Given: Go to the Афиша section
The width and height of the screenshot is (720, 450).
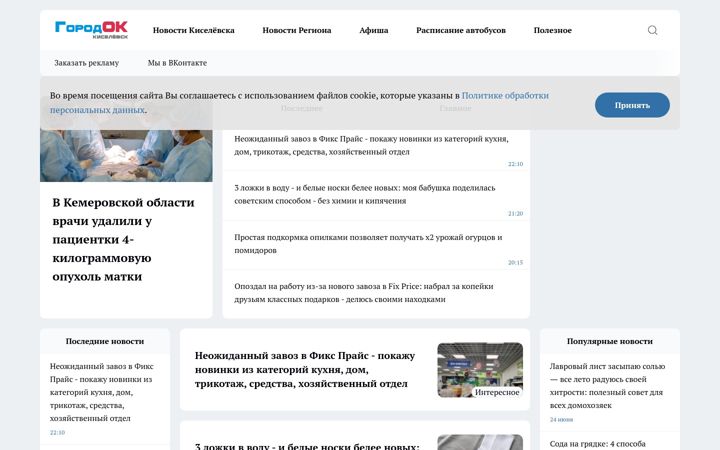Looking at the screenshot, I should click(373, 30).
